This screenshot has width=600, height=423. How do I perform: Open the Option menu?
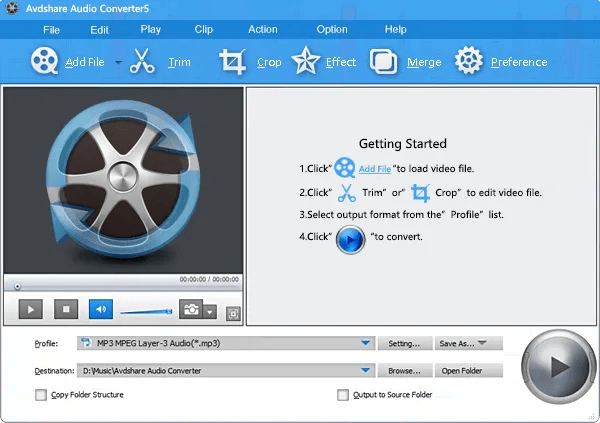[x=332, y=29]
